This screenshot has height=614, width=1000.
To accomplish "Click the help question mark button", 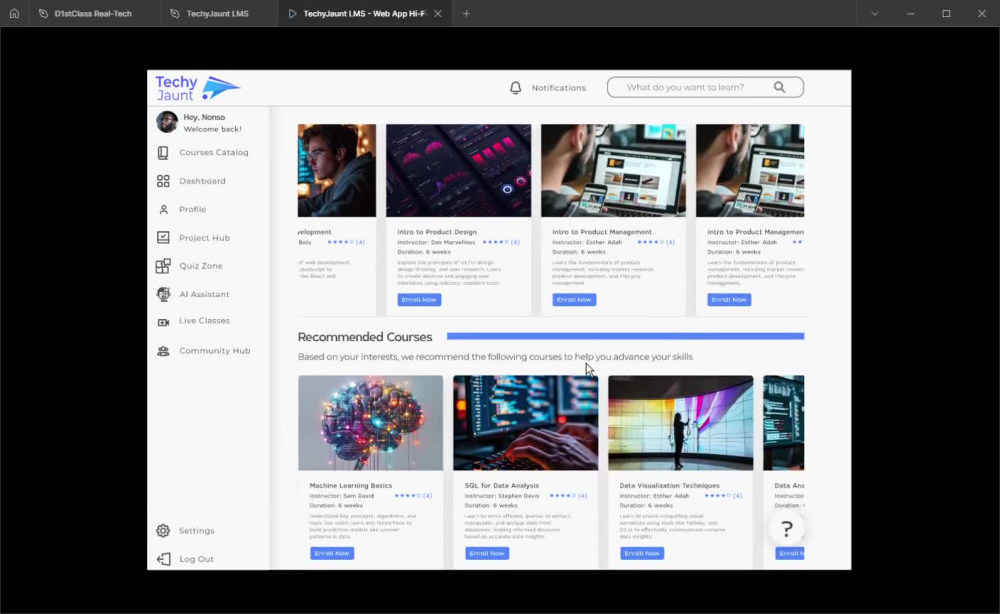I will (786, 529).
